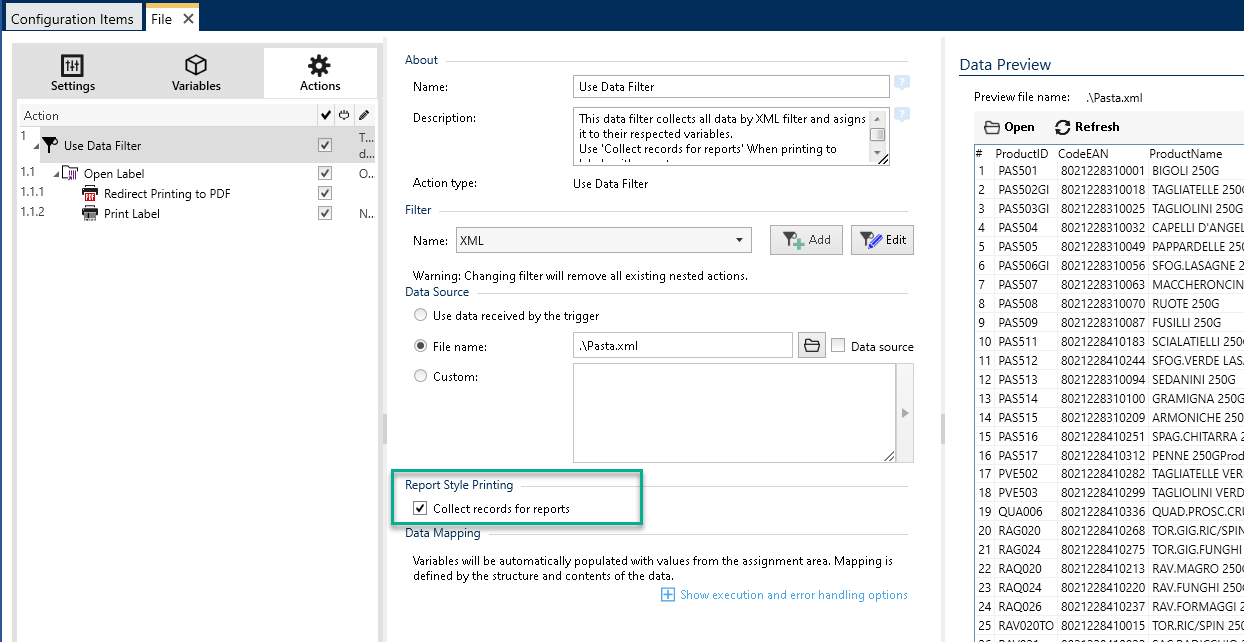Screen dimensions: 1244x642
Task: Click the Custom data text area
Action: pyautogui.click(x=733, y=412)
